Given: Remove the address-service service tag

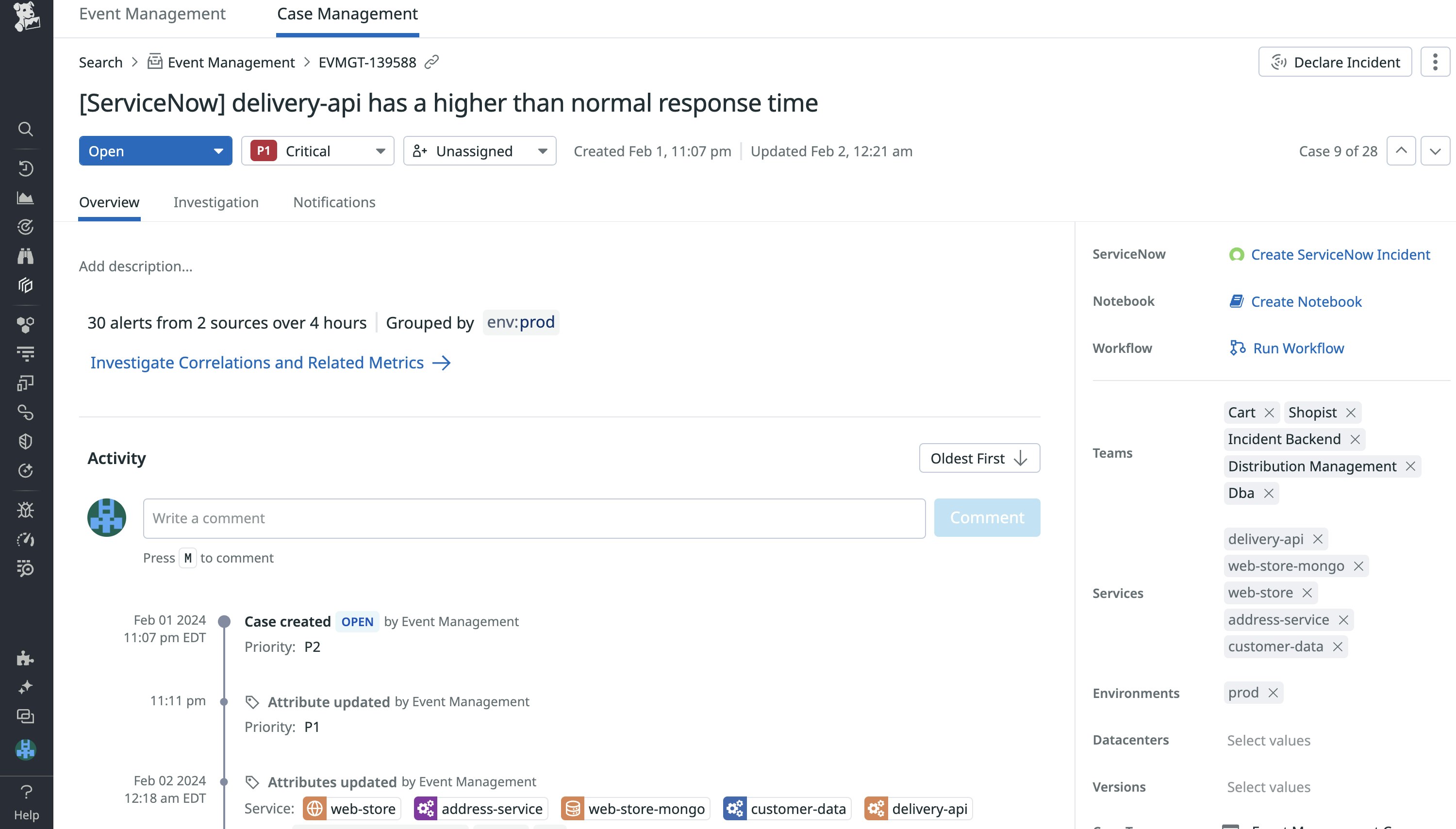Looking at the screenshot, I should (1343, 620).
